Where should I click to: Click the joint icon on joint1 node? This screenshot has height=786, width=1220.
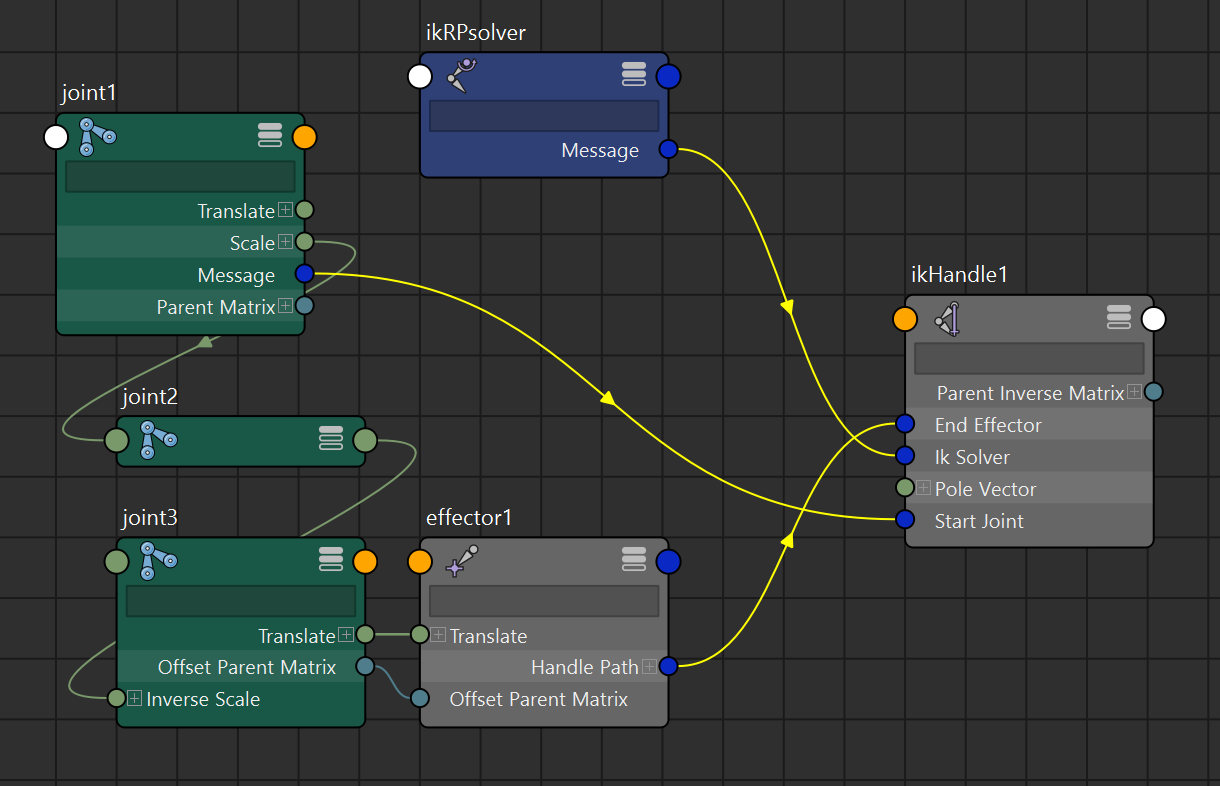[x=97, y=136]
